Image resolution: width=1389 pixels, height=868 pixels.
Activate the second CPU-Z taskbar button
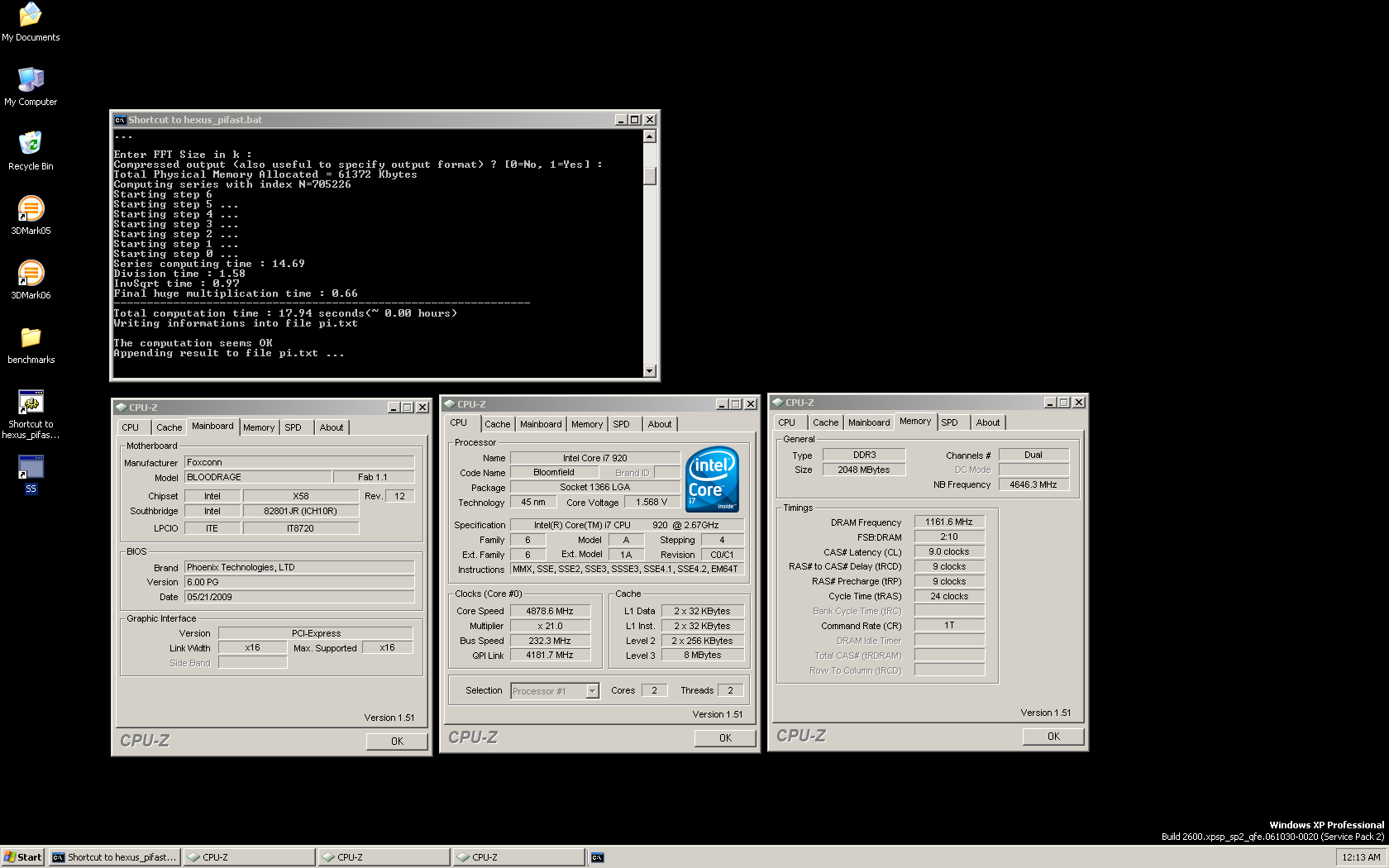(x=384, y=857)
